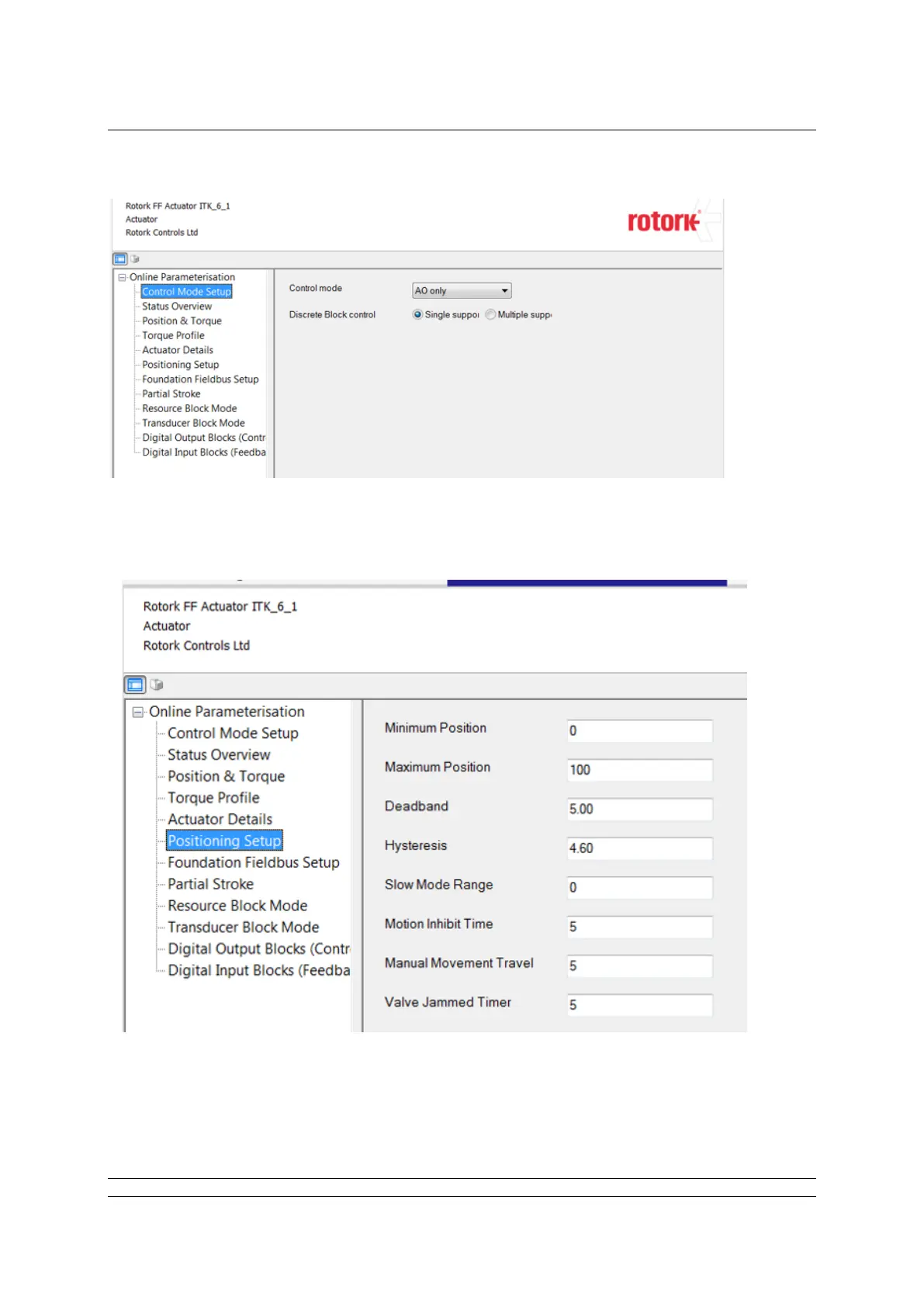Image resolution: width=924 pixels, height=1307 pixels.
Task: Click the Slow Mode Range input field
Action: coord(640,888)
